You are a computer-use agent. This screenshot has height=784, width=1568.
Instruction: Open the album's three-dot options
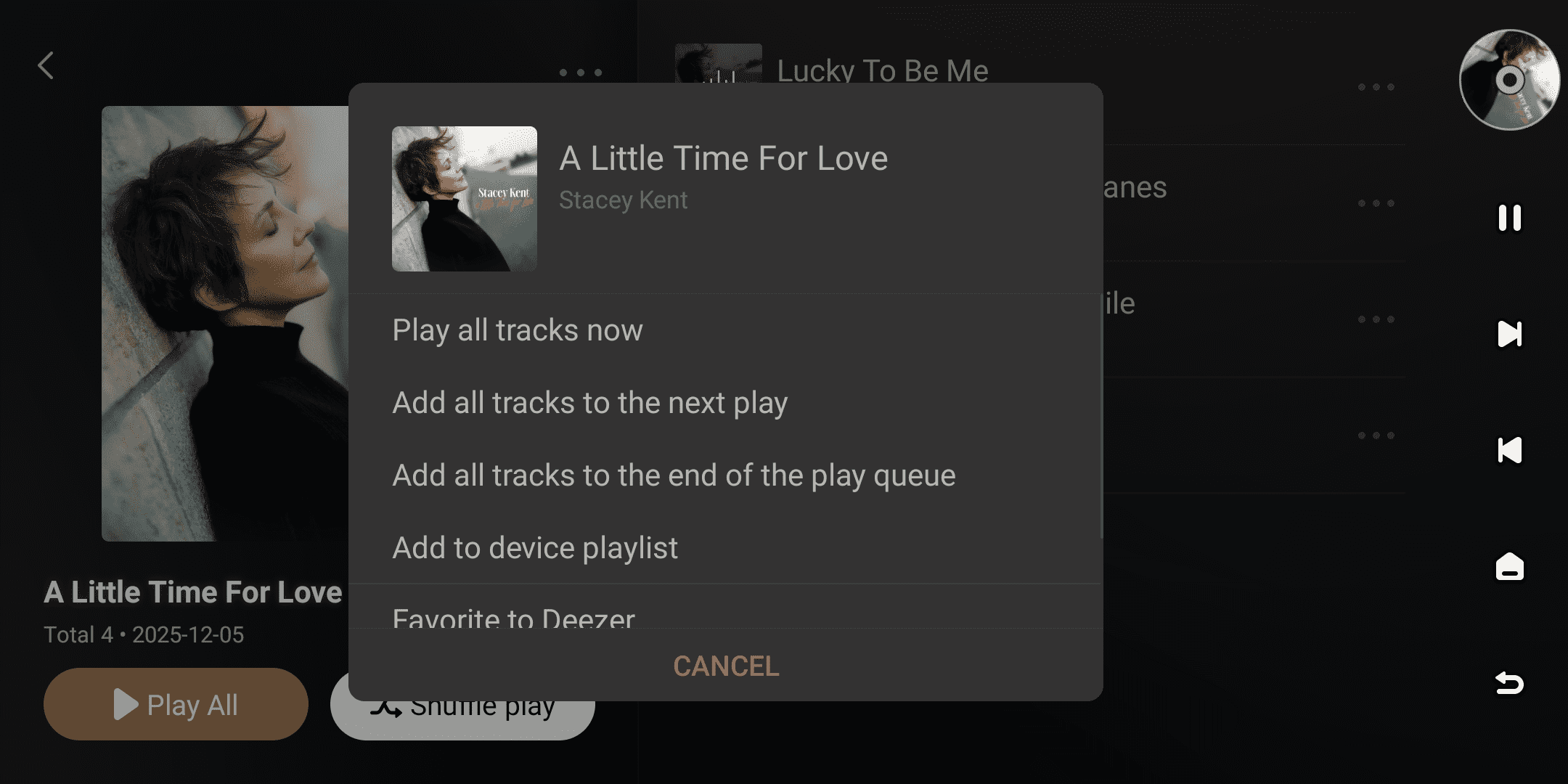tap(581, 73)
